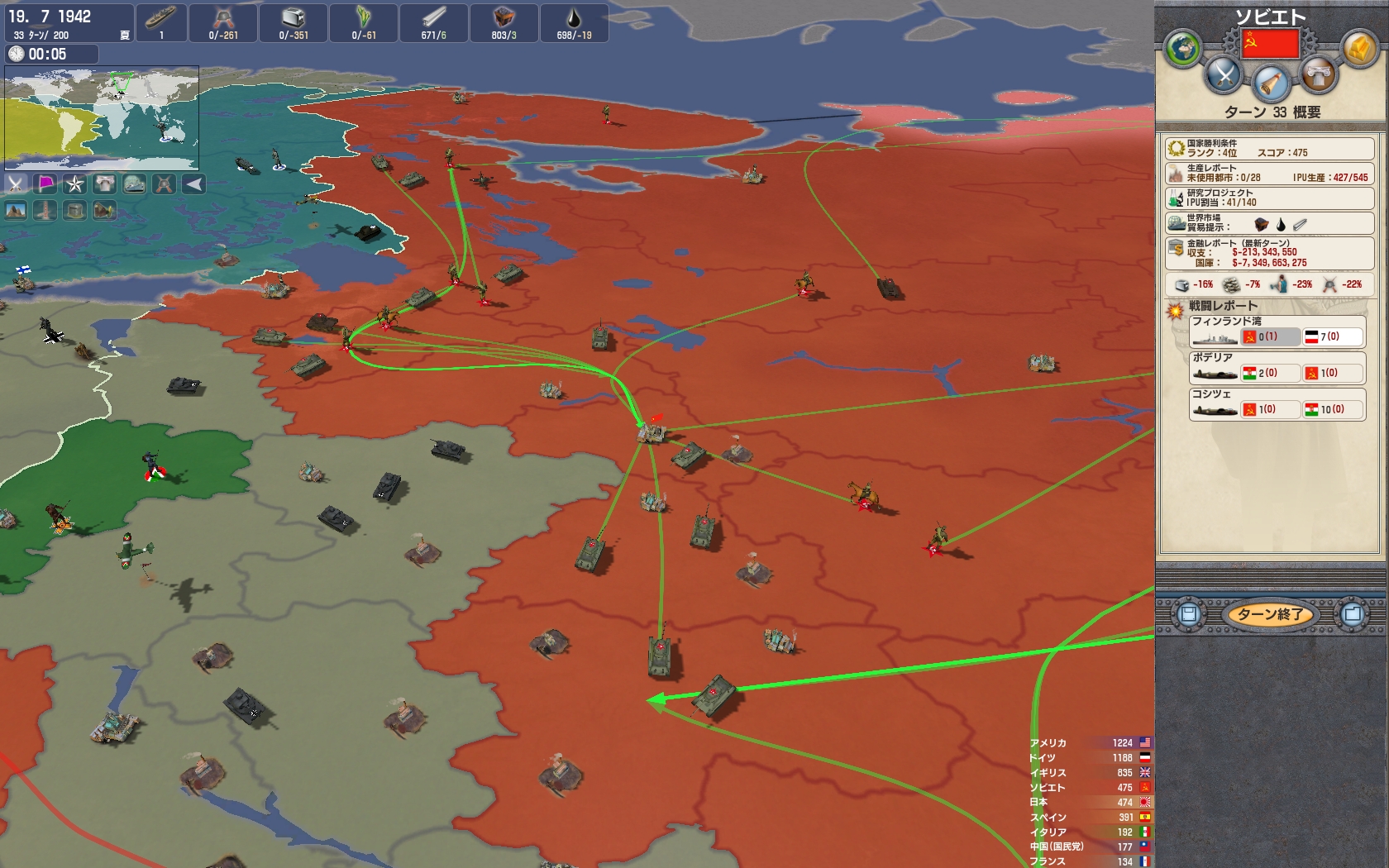Select 日本 in score ranking
This screenshot has width=1389, height=868.
pos(1091,802)
